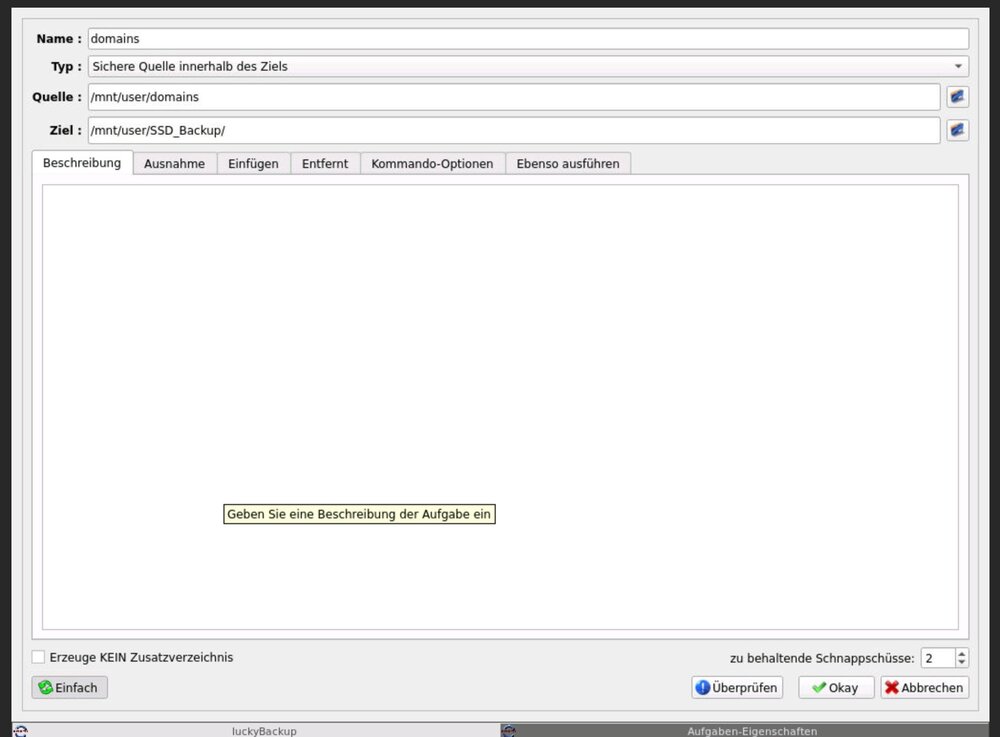Click the luckyBackup taskbar icon
Image resolution: width=1000 pixels, height=737 pixels.
tap(20, 731)
